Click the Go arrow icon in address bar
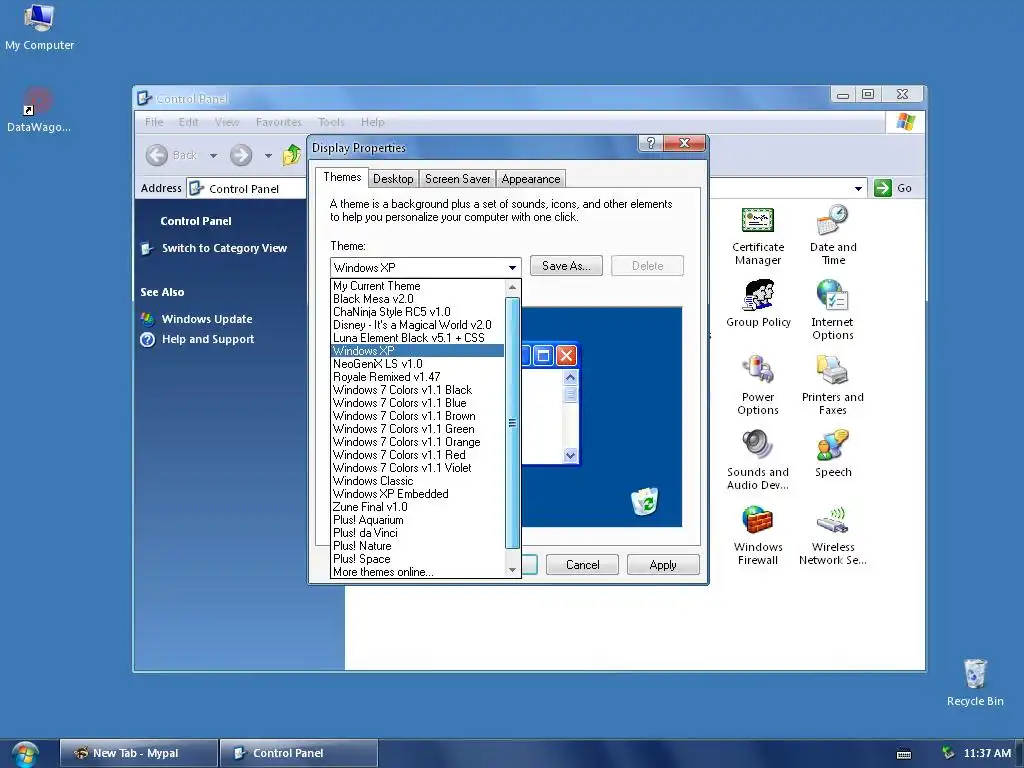Screen dimensions: 1024x768 (883, 188)
